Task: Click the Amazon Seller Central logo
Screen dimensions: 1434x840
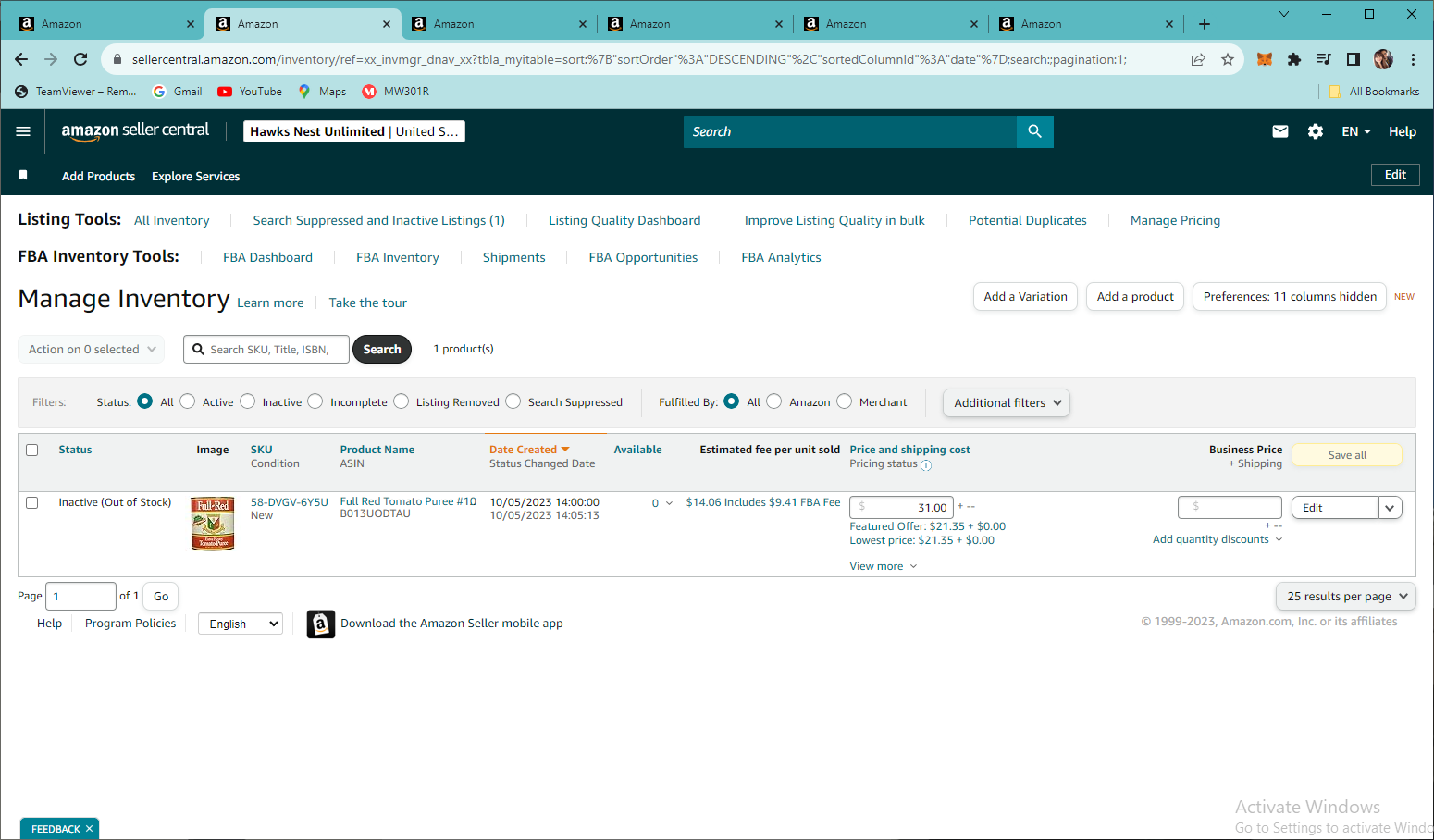Action: click(135, 131)
